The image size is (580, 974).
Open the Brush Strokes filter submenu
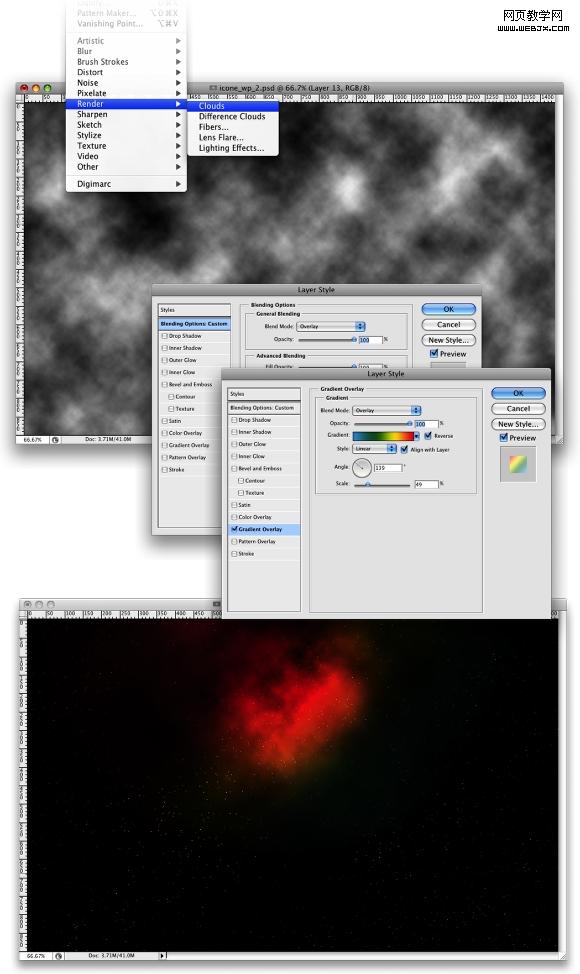coord(126,61)
